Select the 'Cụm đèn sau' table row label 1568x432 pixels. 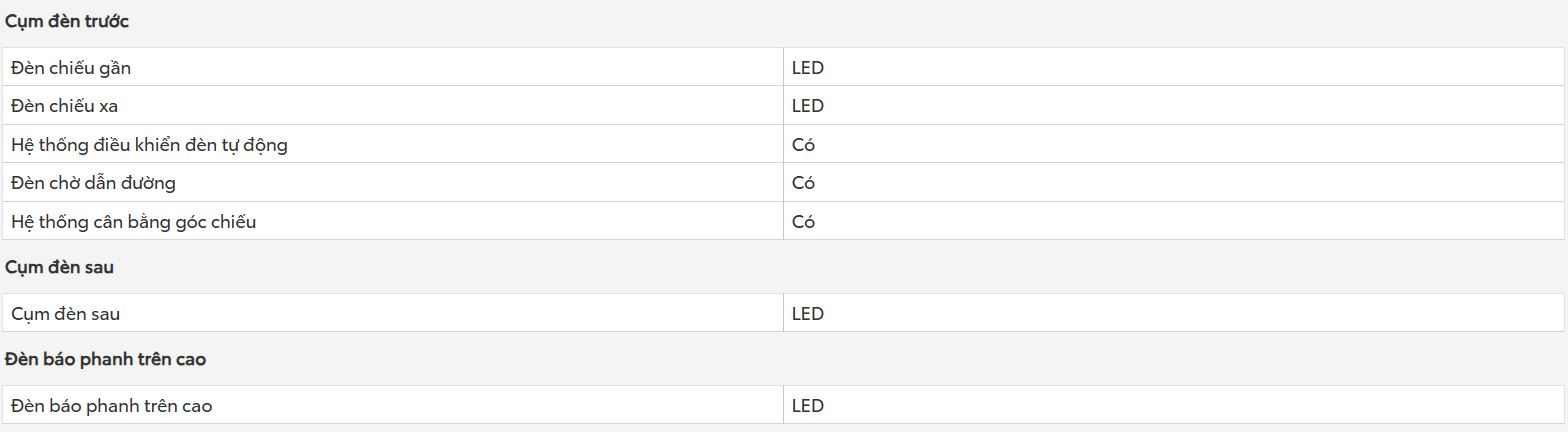click(66, 314)
